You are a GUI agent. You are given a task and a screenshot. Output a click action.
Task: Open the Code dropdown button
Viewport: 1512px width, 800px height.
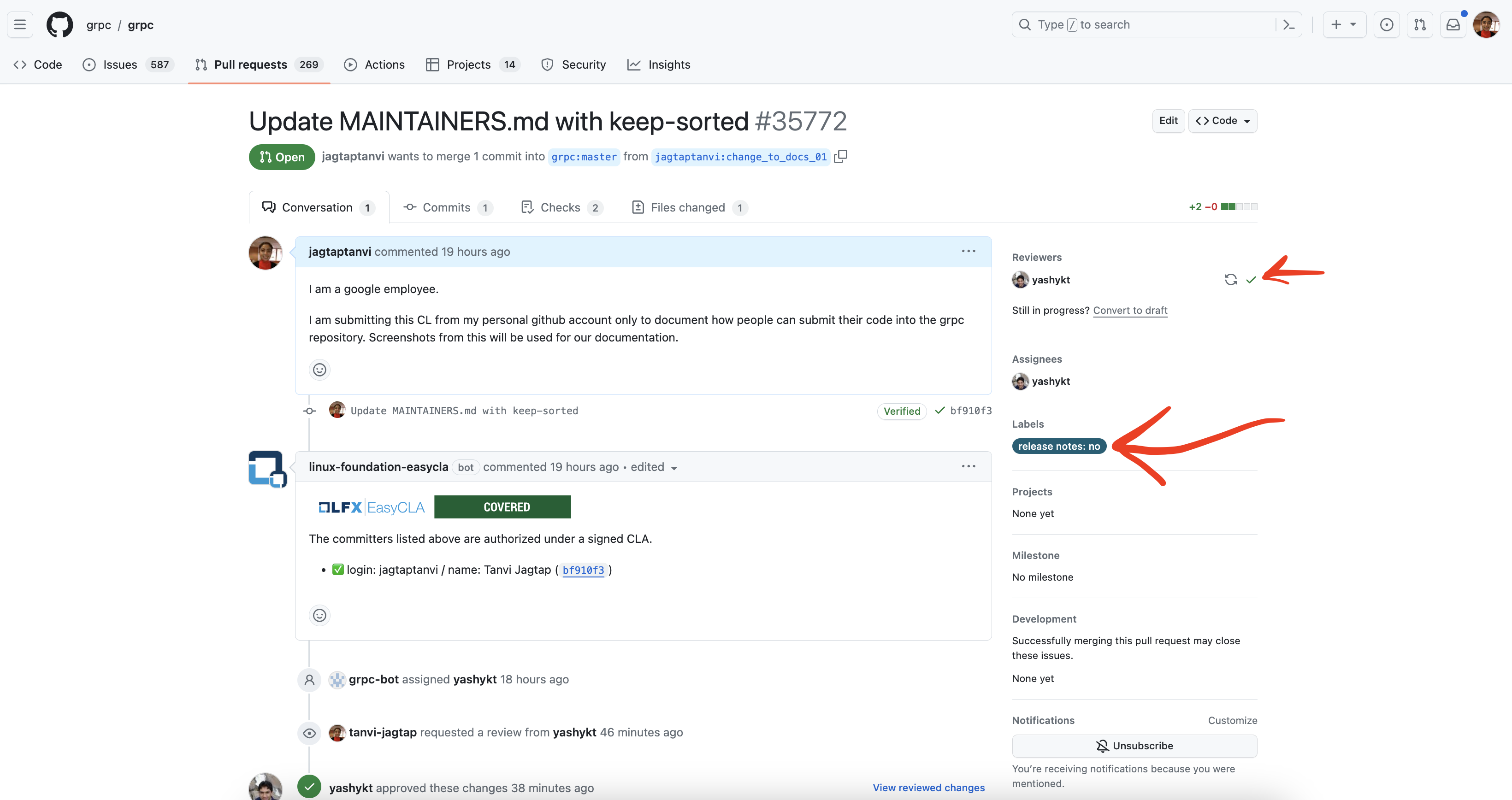(x=1223, y=120)
